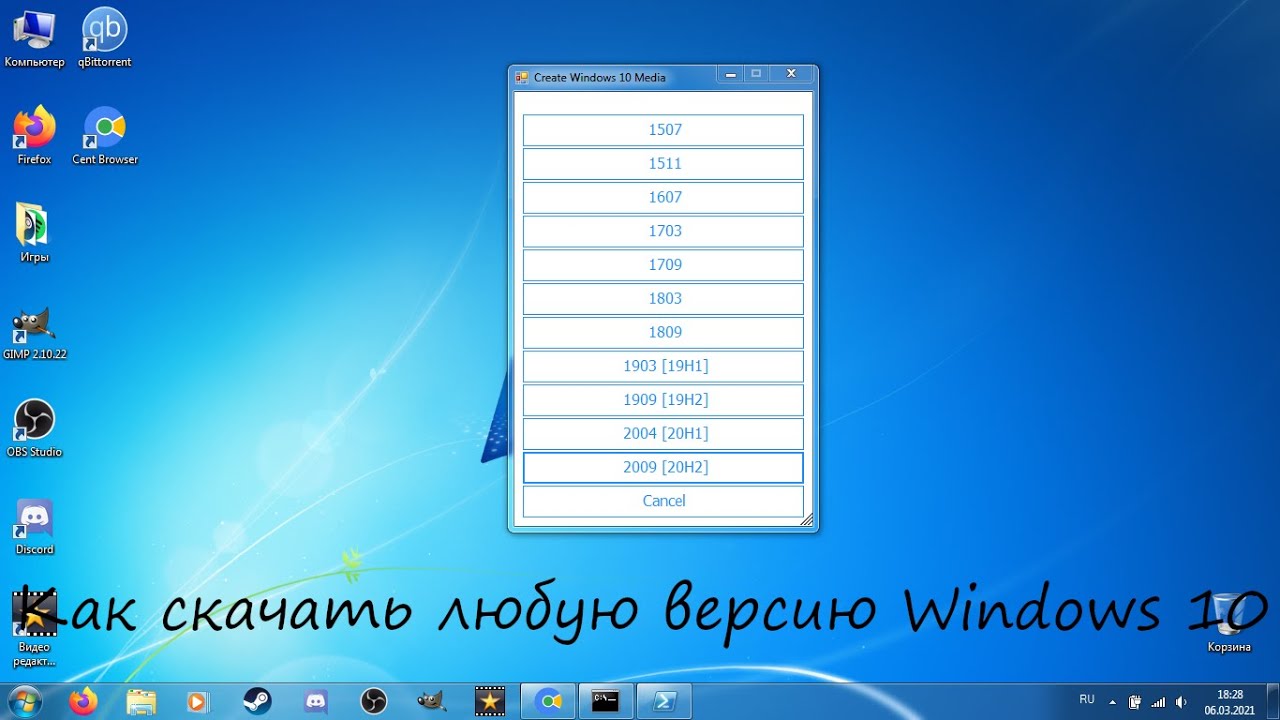Open OBS Studio from the taskbar
Screen dimensions: 1280x720
[x=373, y=702]
